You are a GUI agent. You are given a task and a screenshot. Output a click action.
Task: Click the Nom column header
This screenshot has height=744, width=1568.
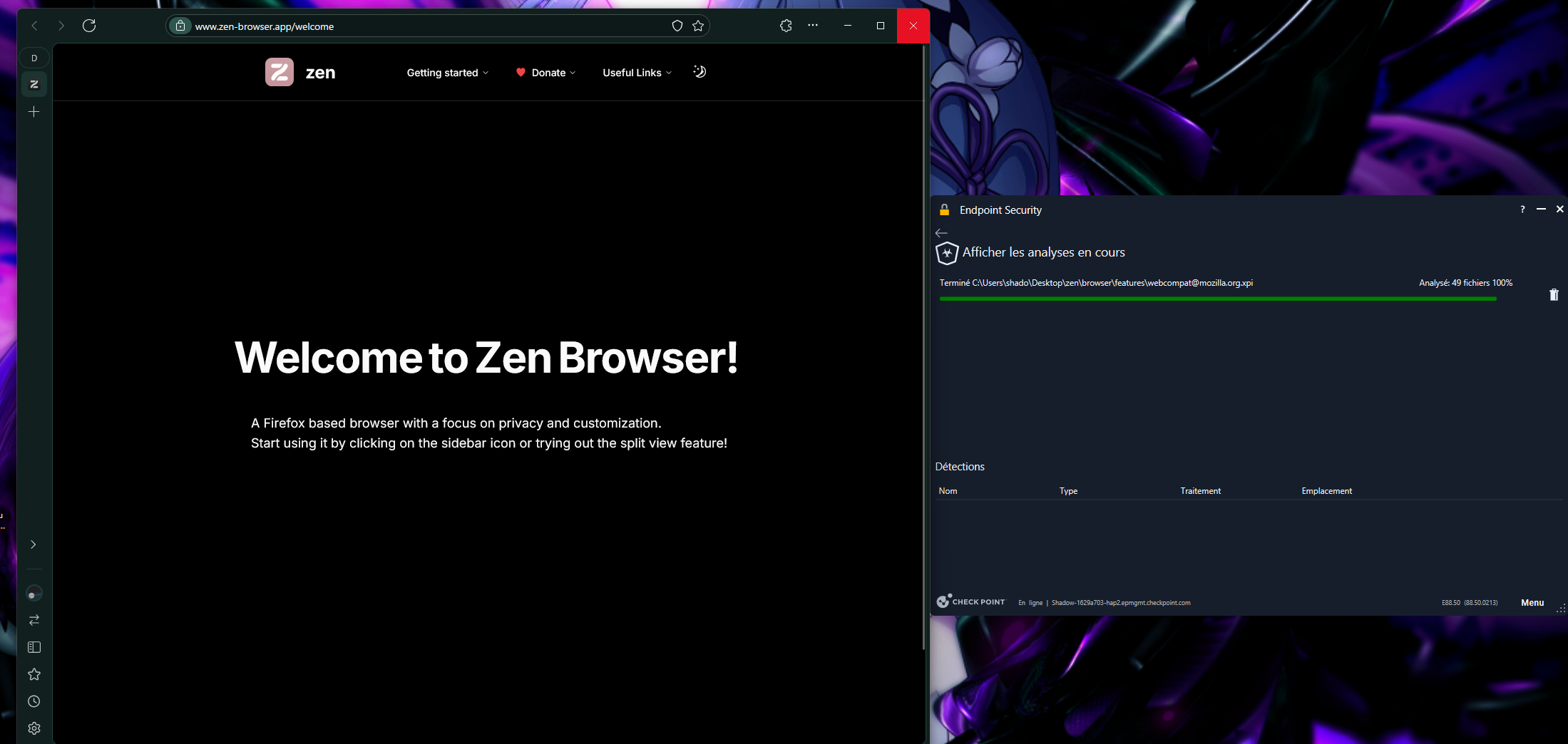[x=948, y=491]
